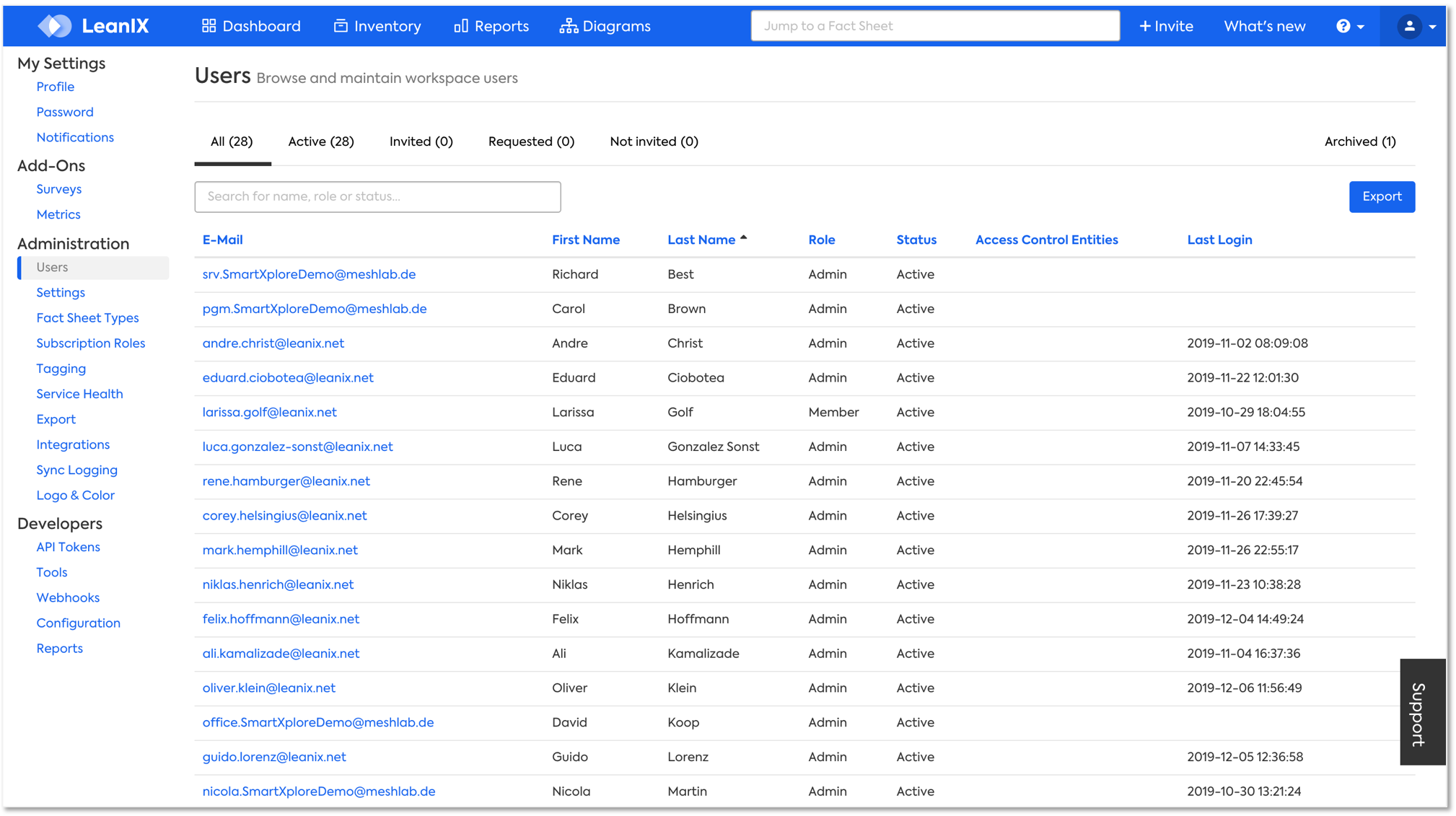Click the plus Invite button

click(1165, 26)
